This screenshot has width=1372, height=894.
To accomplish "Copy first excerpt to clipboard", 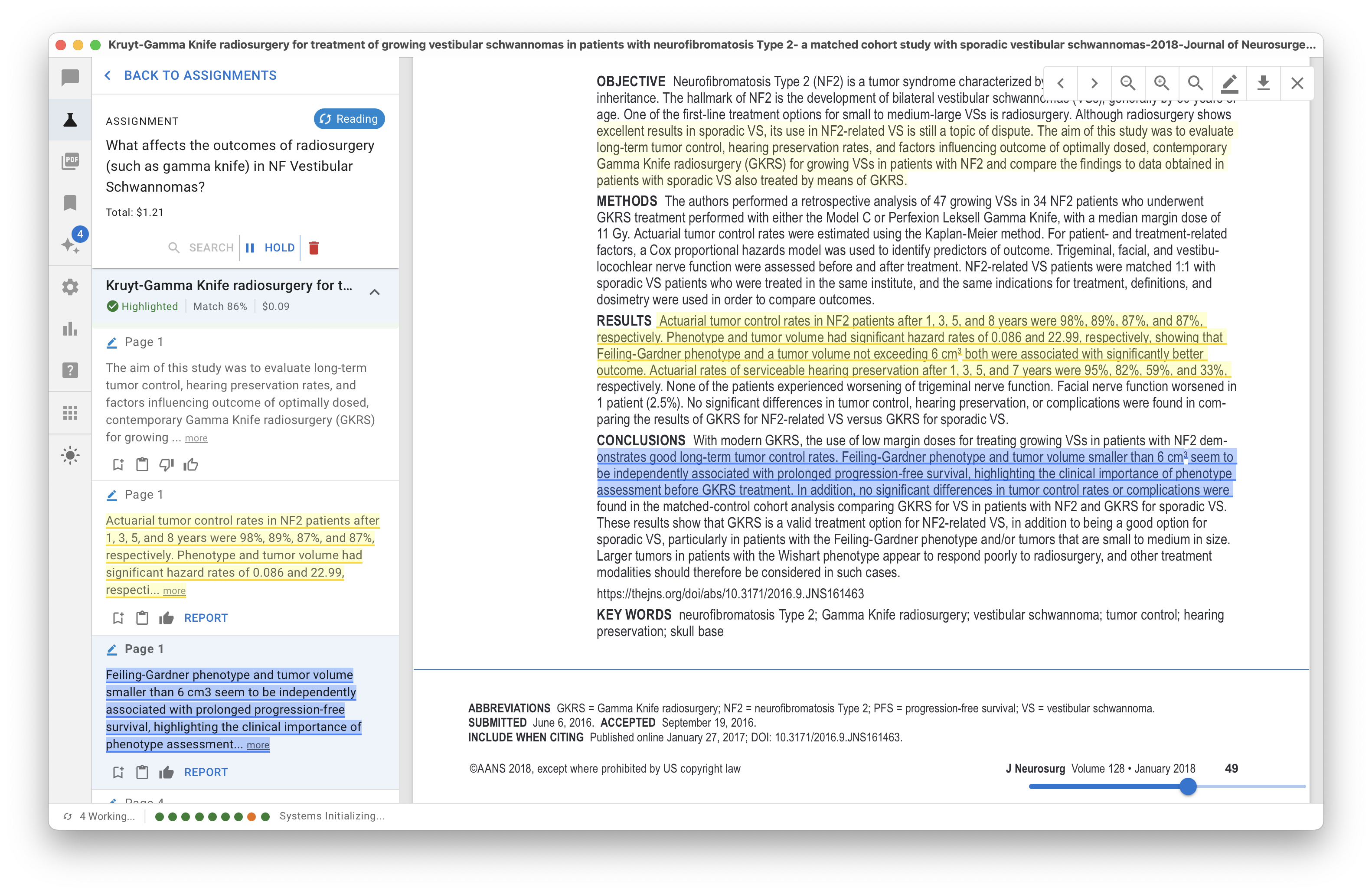I will coord(142,465).
